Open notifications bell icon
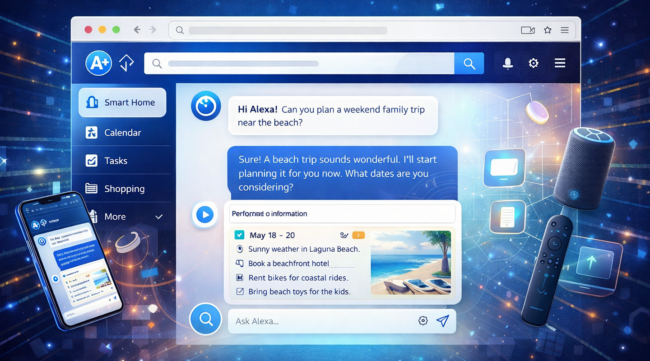650x361 pixels. point(507,63)
